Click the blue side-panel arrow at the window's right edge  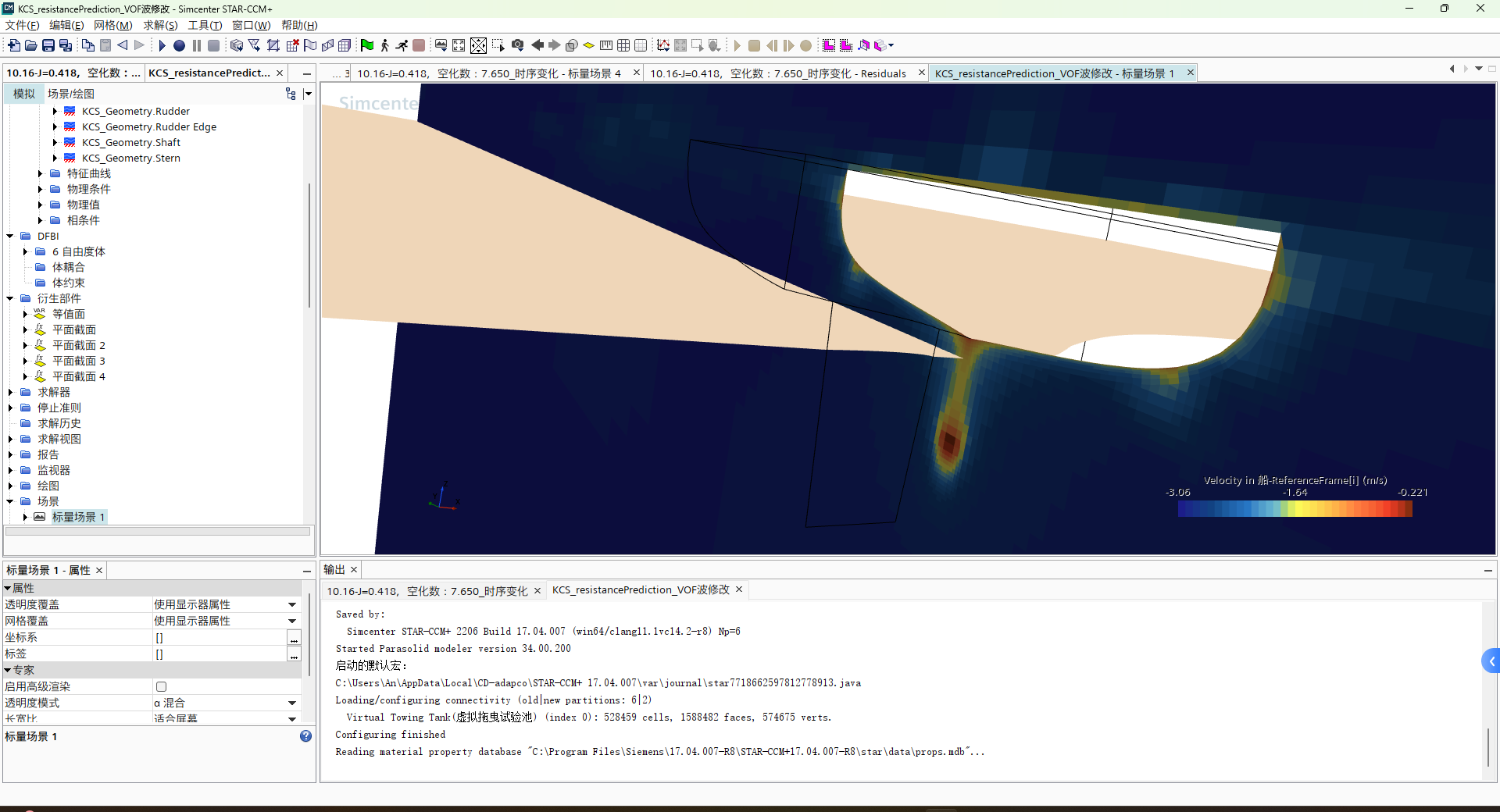(1491, 661)
